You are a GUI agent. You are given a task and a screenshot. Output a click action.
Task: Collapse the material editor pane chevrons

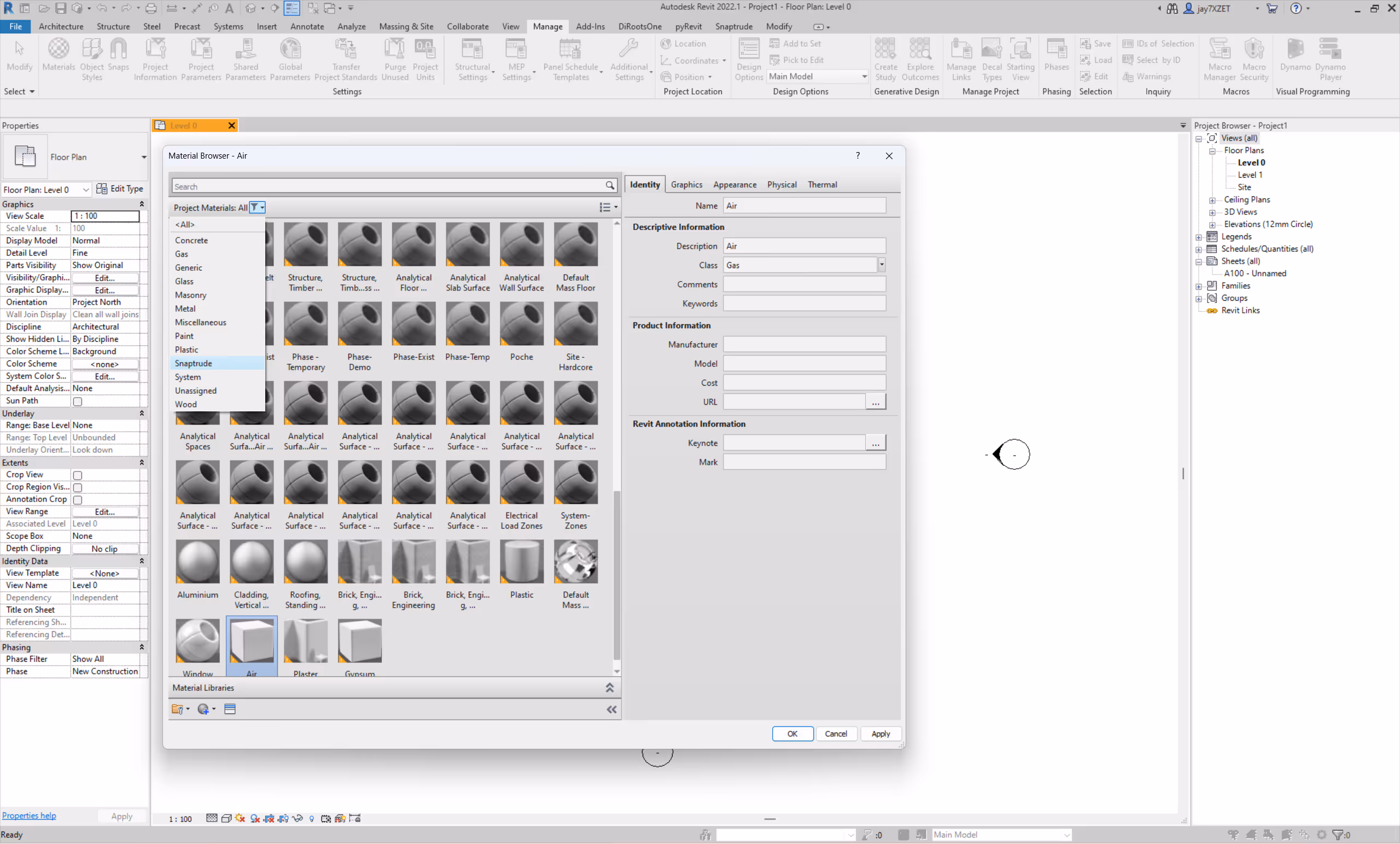611,709
